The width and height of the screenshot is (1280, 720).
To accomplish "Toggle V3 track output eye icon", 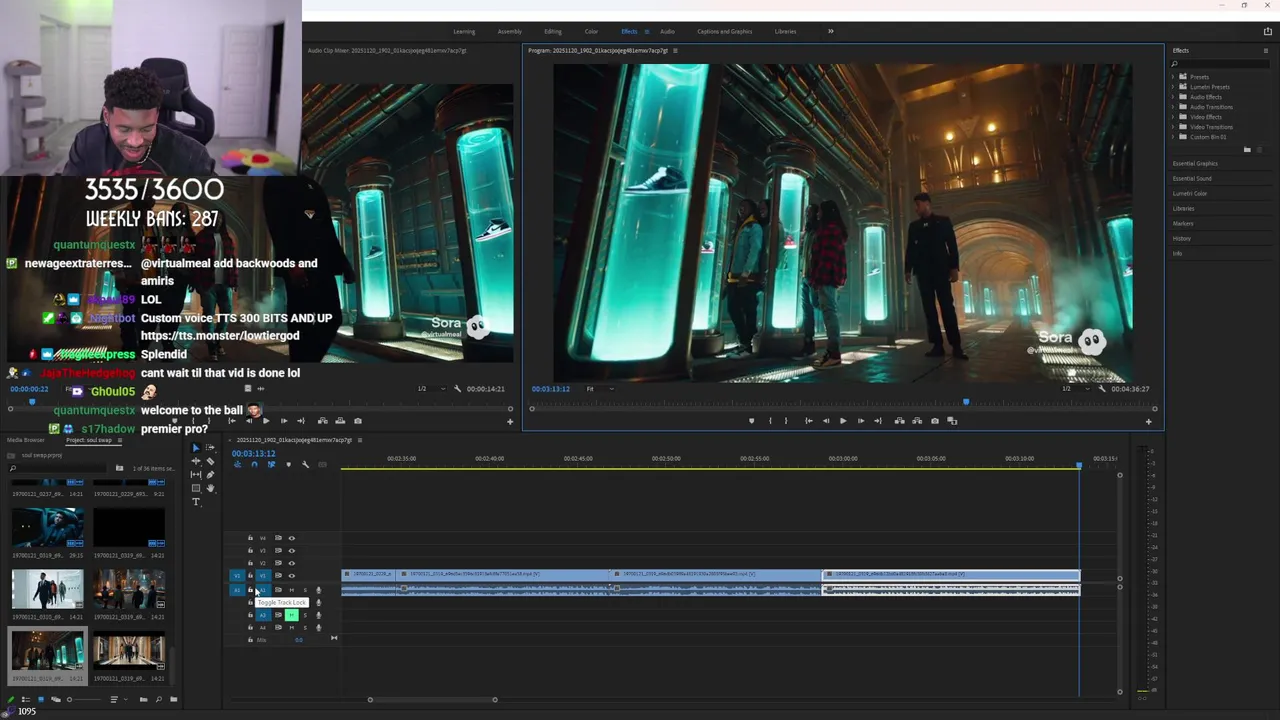I will coord(292,551).
